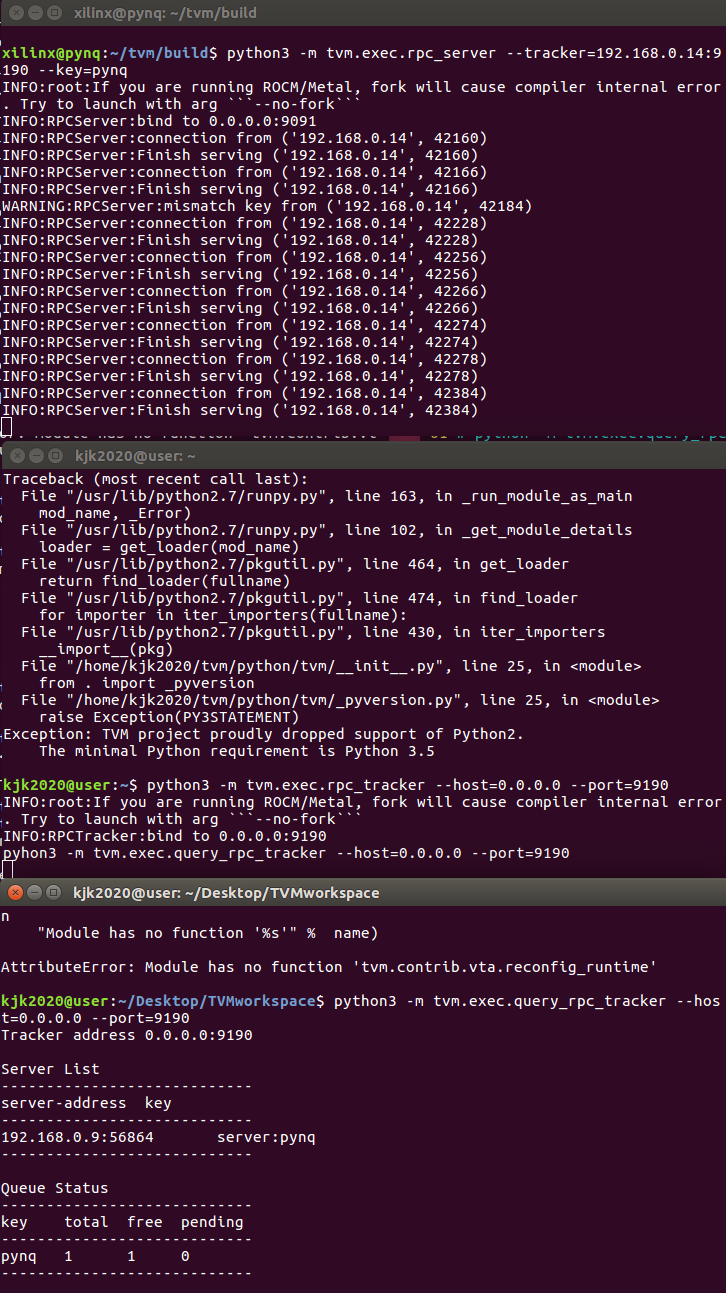Maximize the xilinx@pynq terminal window
This screenshot has height=1293, width=726.
click(54, 13)
